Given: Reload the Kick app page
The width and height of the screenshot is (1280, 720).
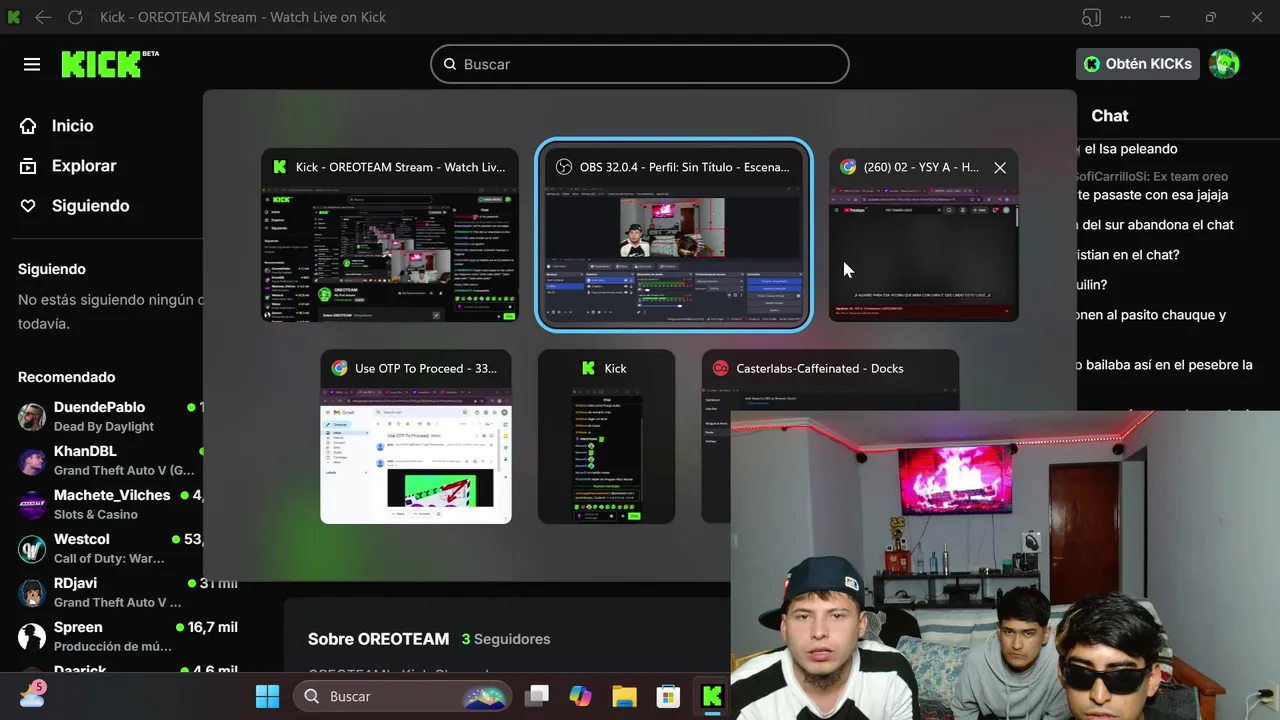Looking at the screenshot, I should pos(75,17).
